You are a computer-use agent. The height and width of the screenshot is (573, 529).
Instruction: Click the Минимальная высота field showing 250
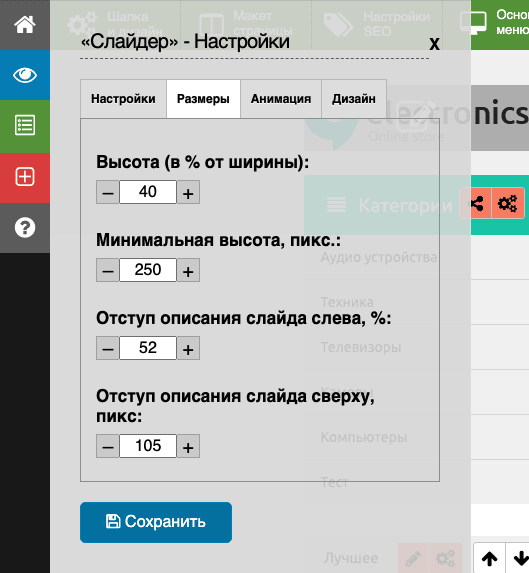click(148, 270)
